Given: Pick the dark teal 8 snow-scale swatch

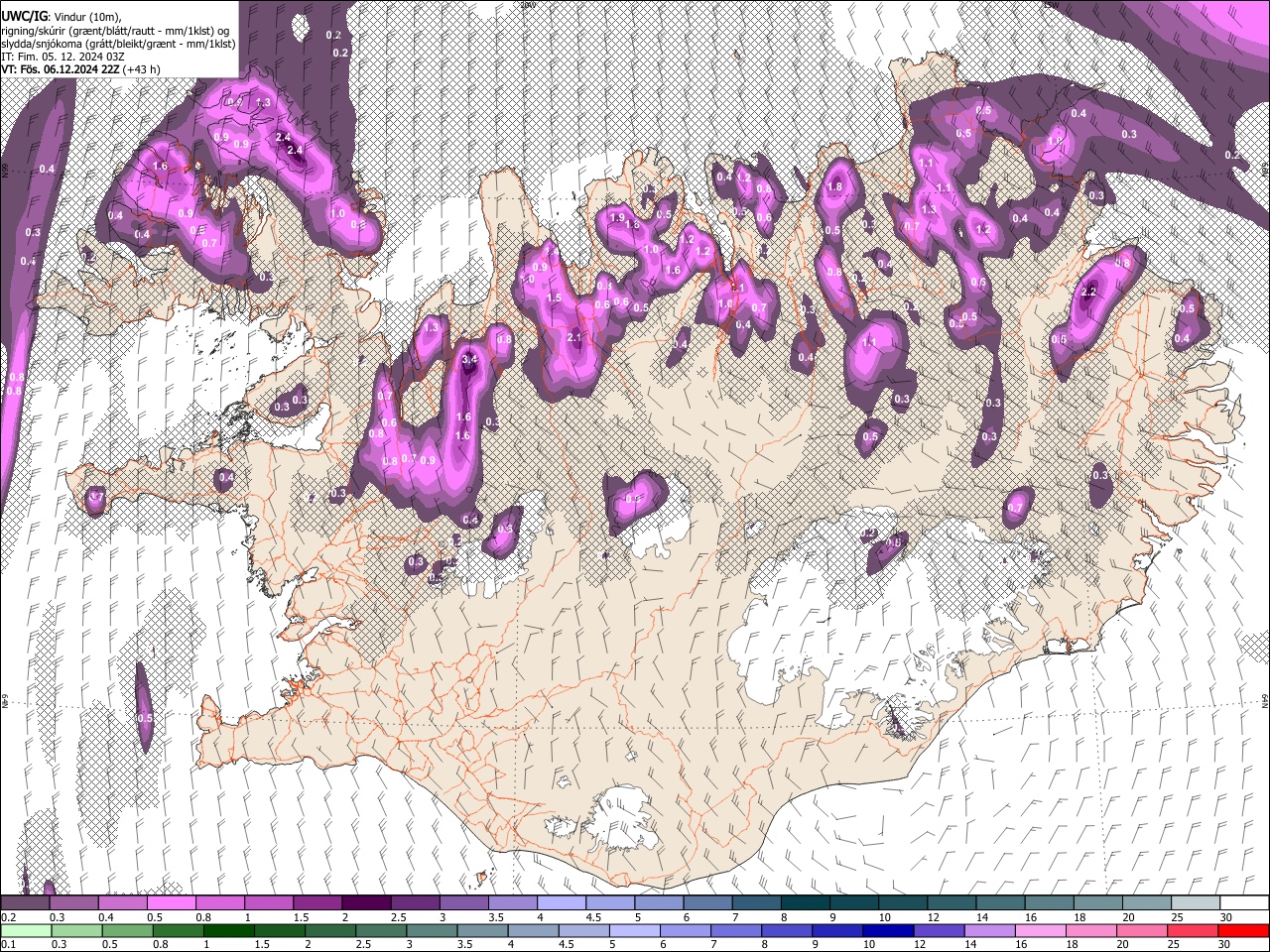Looking at the screenshot, I should (805, 903).
